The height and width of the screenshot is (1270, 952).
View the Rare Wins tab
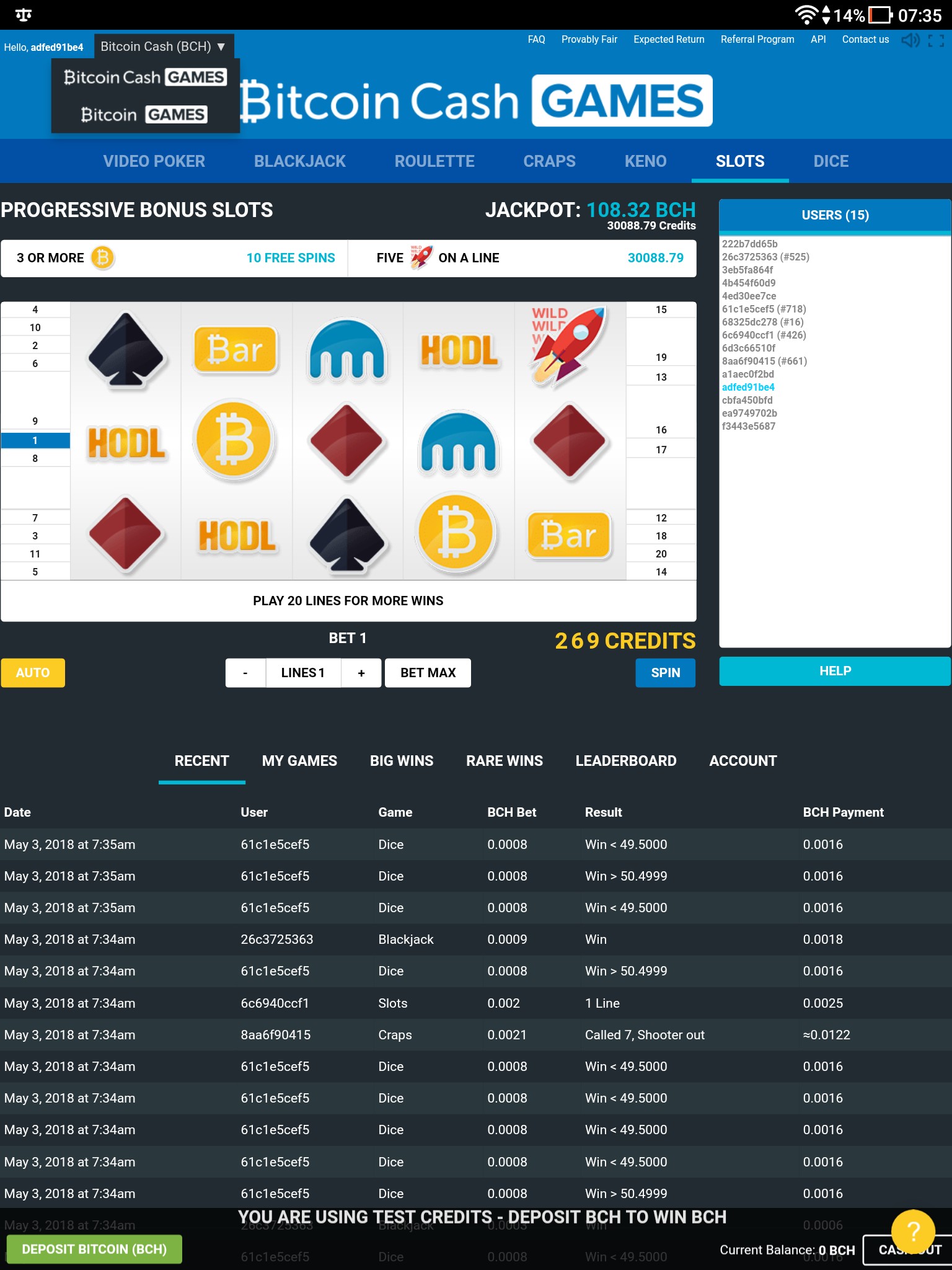click(x=505, y=761)
